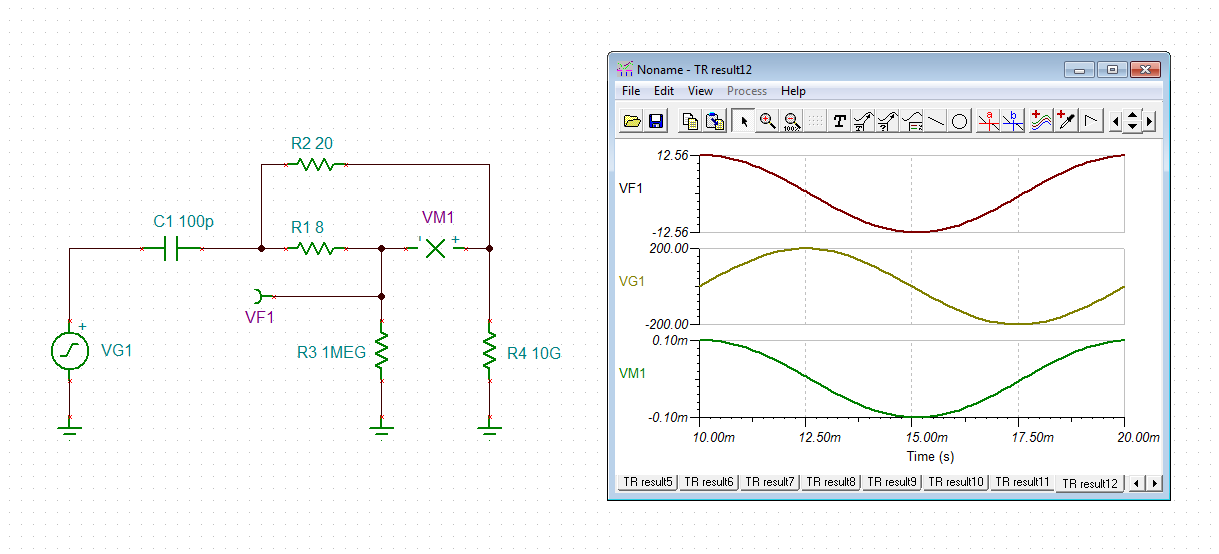Click the 12.56 axis value
Screen dimensions: 1219x554
tap(672, 155)
